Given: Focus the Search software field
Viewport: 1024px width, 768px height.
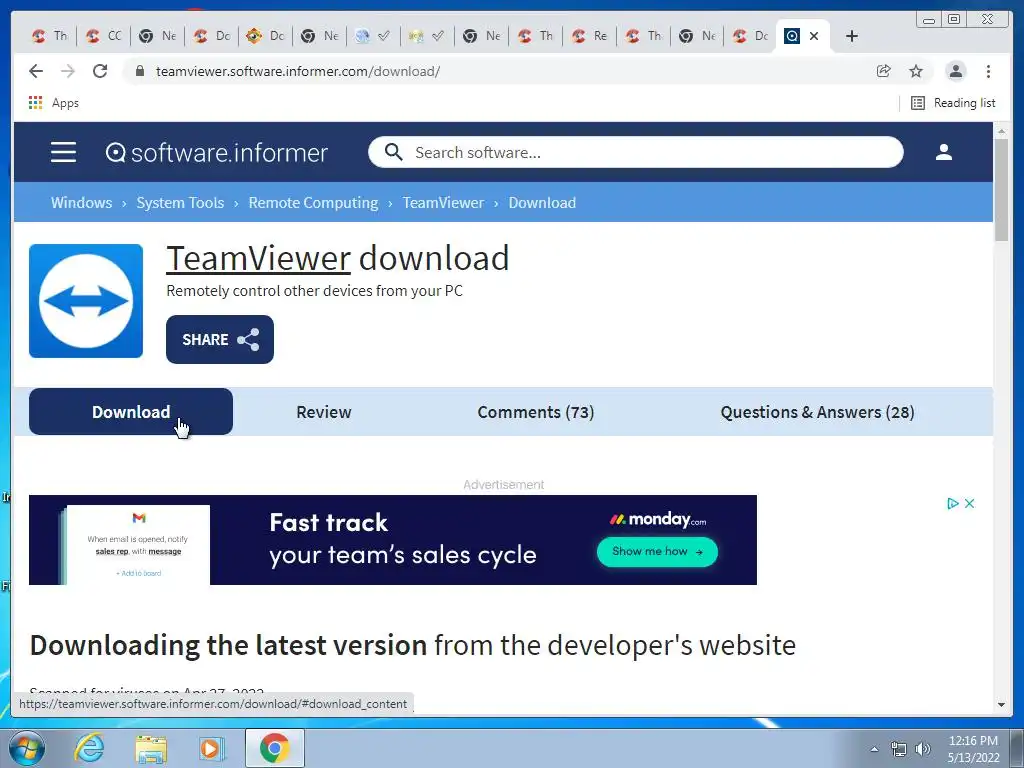Looking at the screenshot, I should pos(635,152).
